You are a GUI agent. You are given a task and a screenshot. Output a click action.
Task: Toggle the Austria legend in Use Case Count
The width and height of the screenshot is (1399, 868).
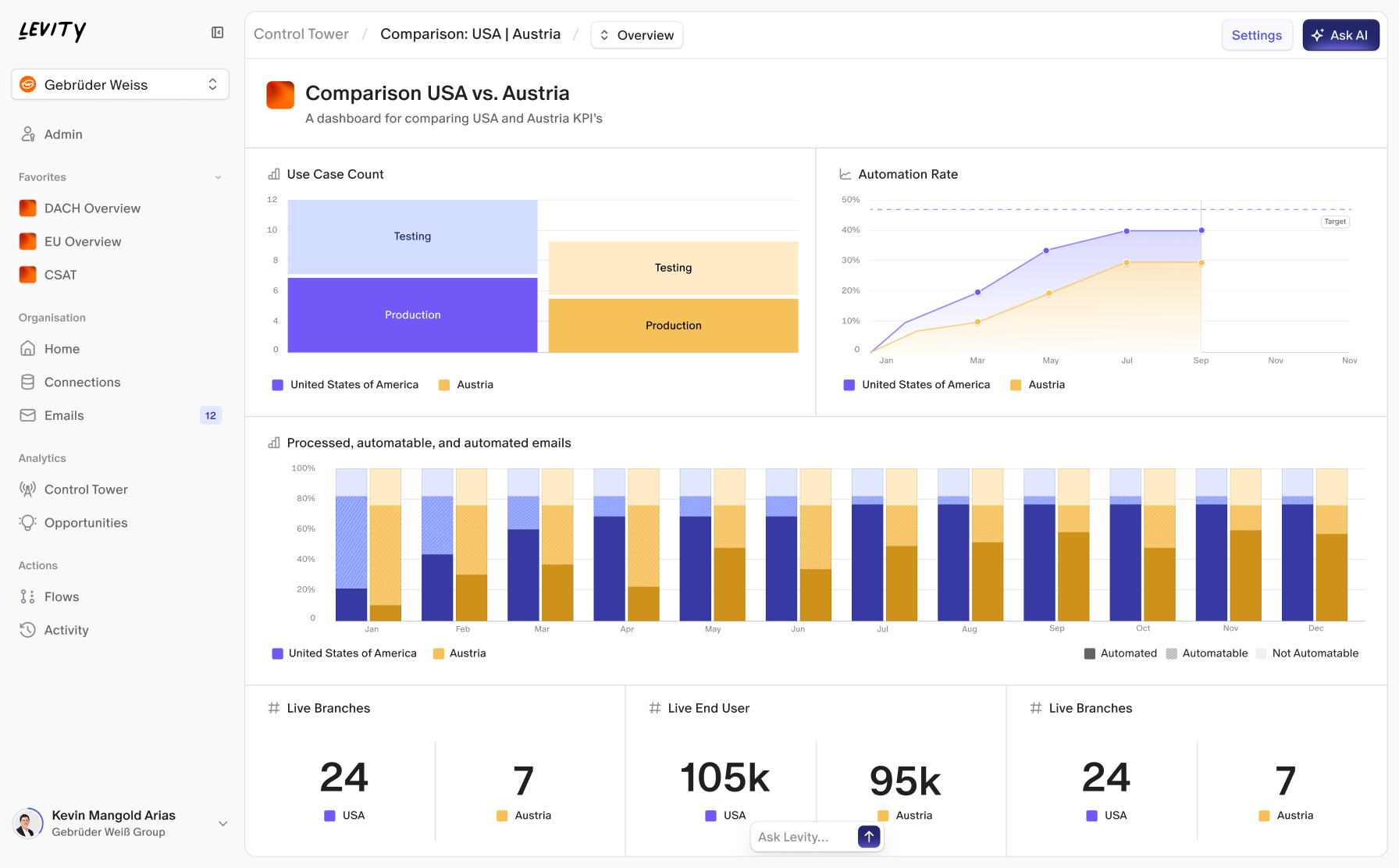465,384
